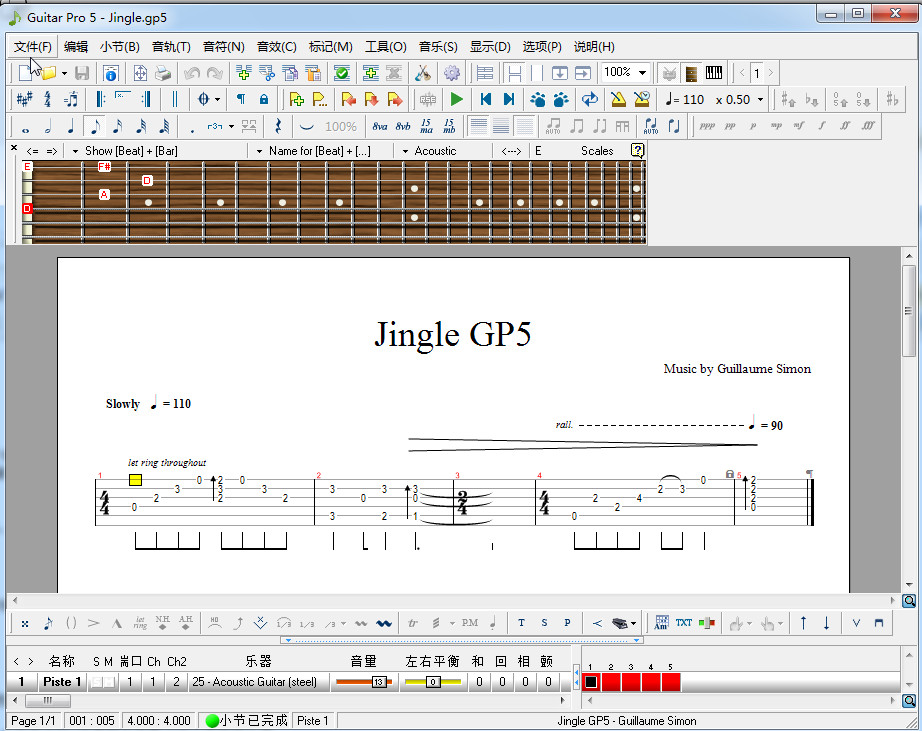Apply the tr trill effect

[413, 623]
